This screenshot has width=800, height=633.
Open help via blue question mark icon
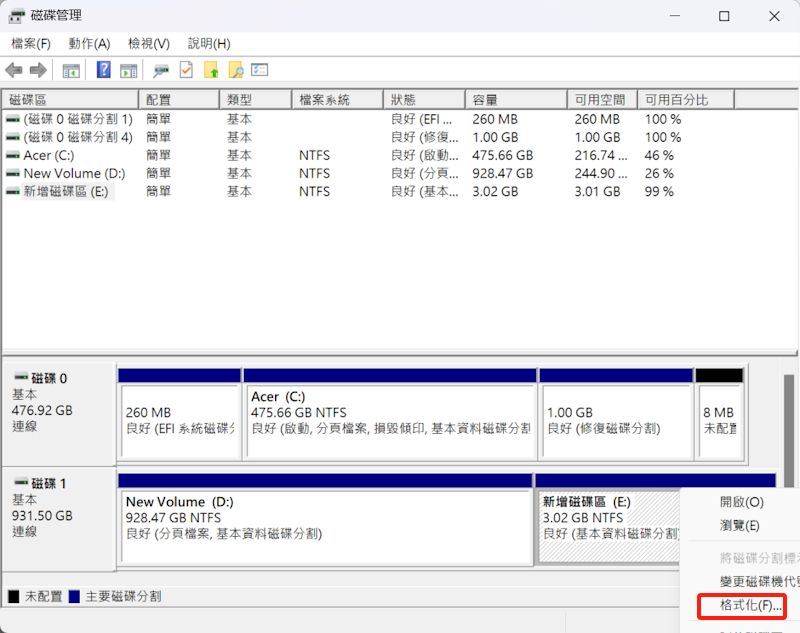103,70
